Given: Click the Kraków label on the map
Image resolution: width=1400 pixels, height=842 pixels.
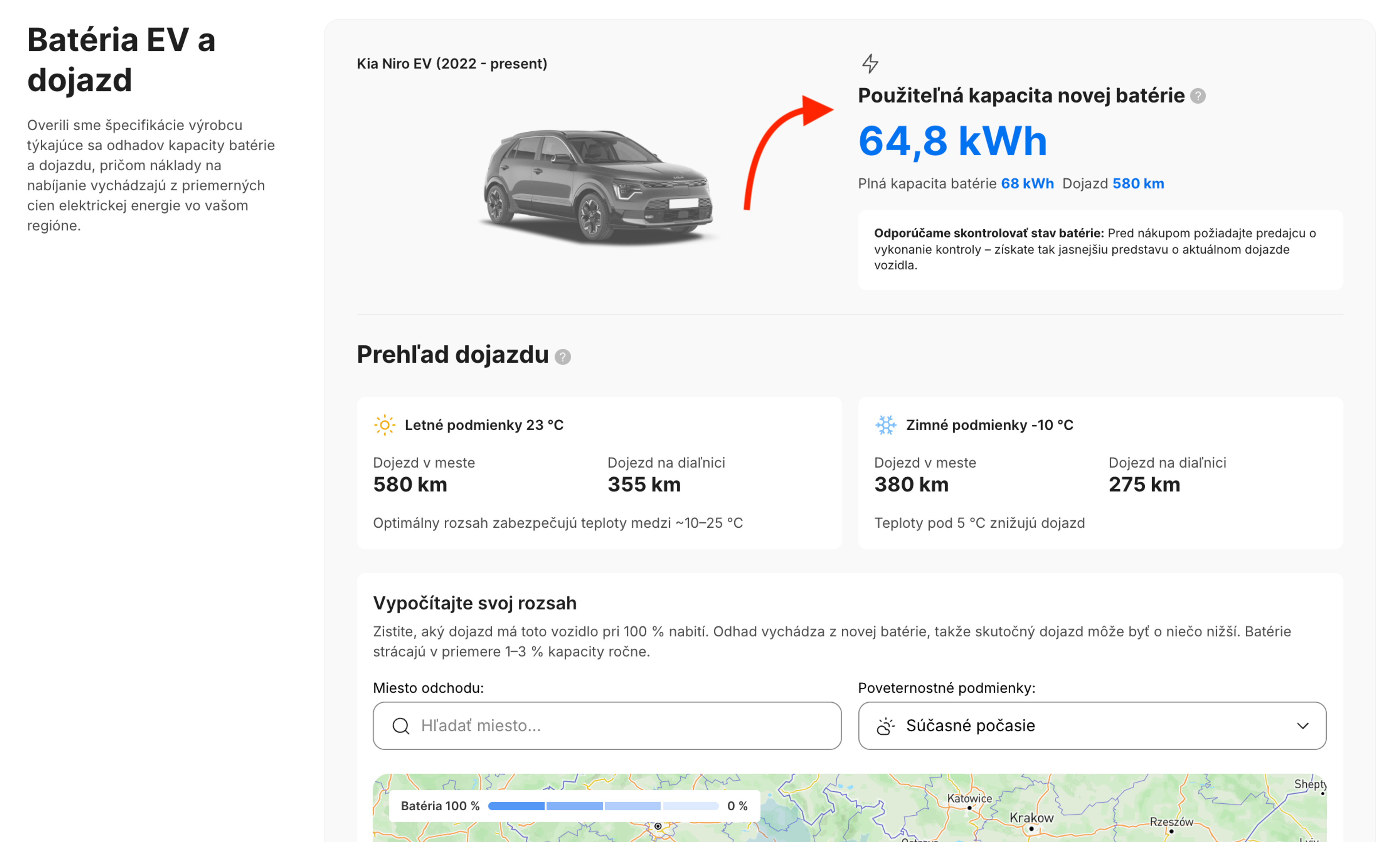Looking at the screenshot, I should pos(1031,818).
